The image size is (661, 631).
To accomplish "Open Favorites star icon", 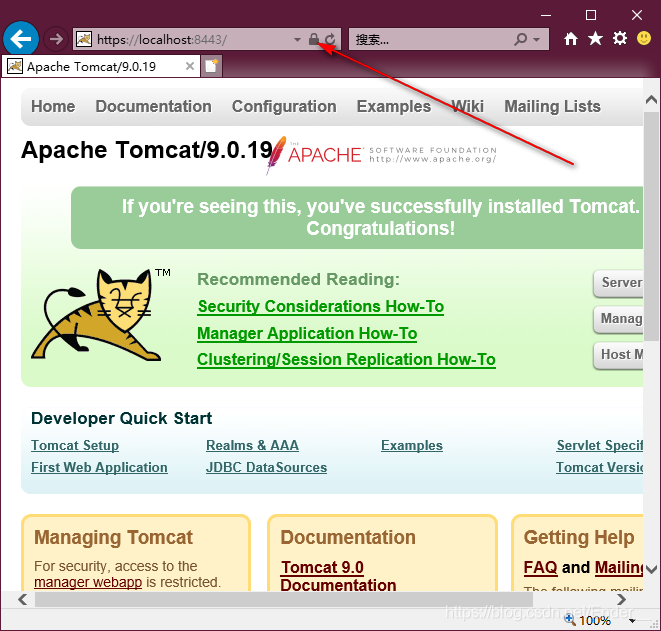I will click(595, 38).
